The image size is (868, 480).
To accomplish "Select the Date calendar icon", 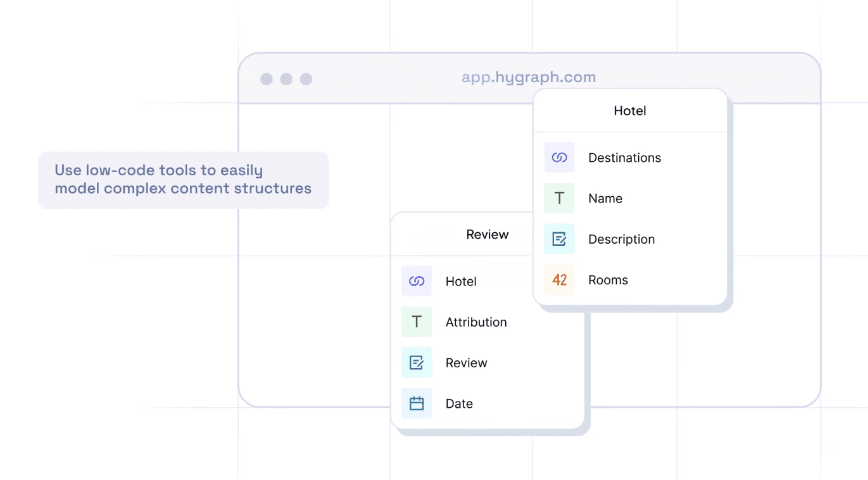I will (417, 404).
